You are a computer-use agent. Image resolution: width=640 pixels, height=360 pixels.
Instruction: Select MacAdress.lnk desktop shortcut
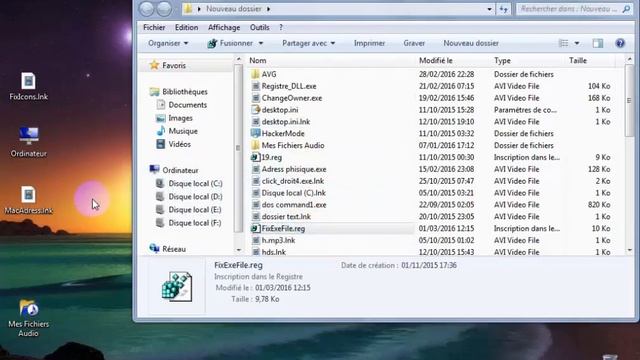29,200
